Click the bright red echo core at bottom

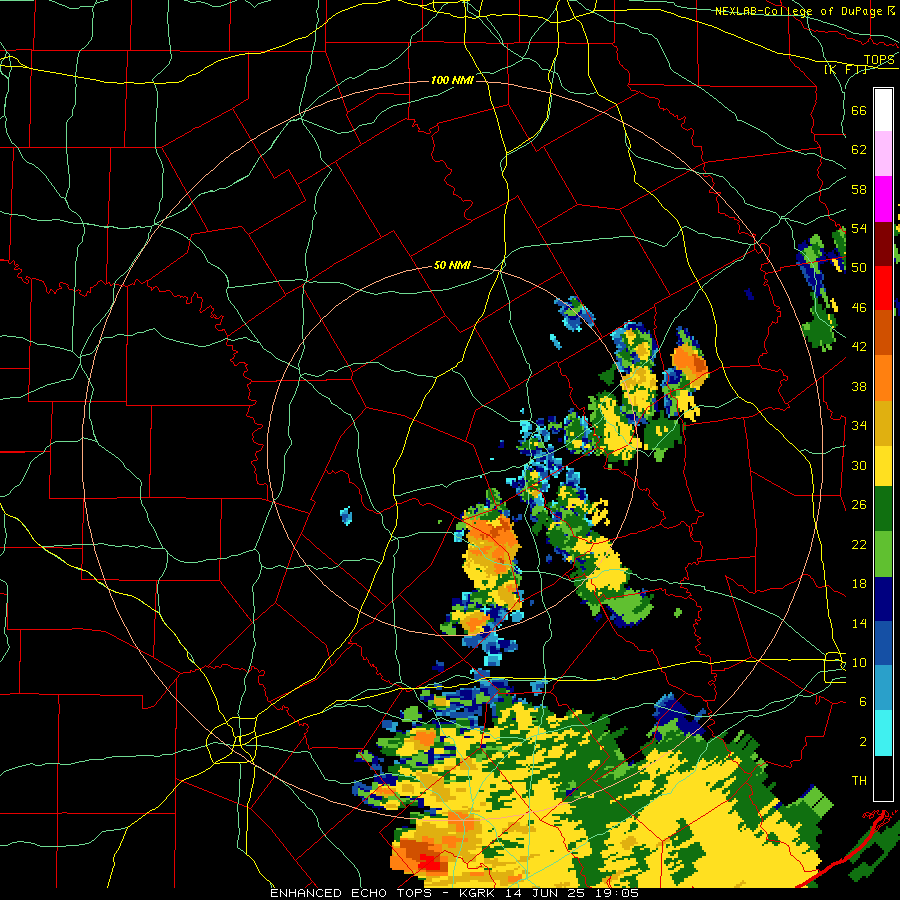point(429,862)
